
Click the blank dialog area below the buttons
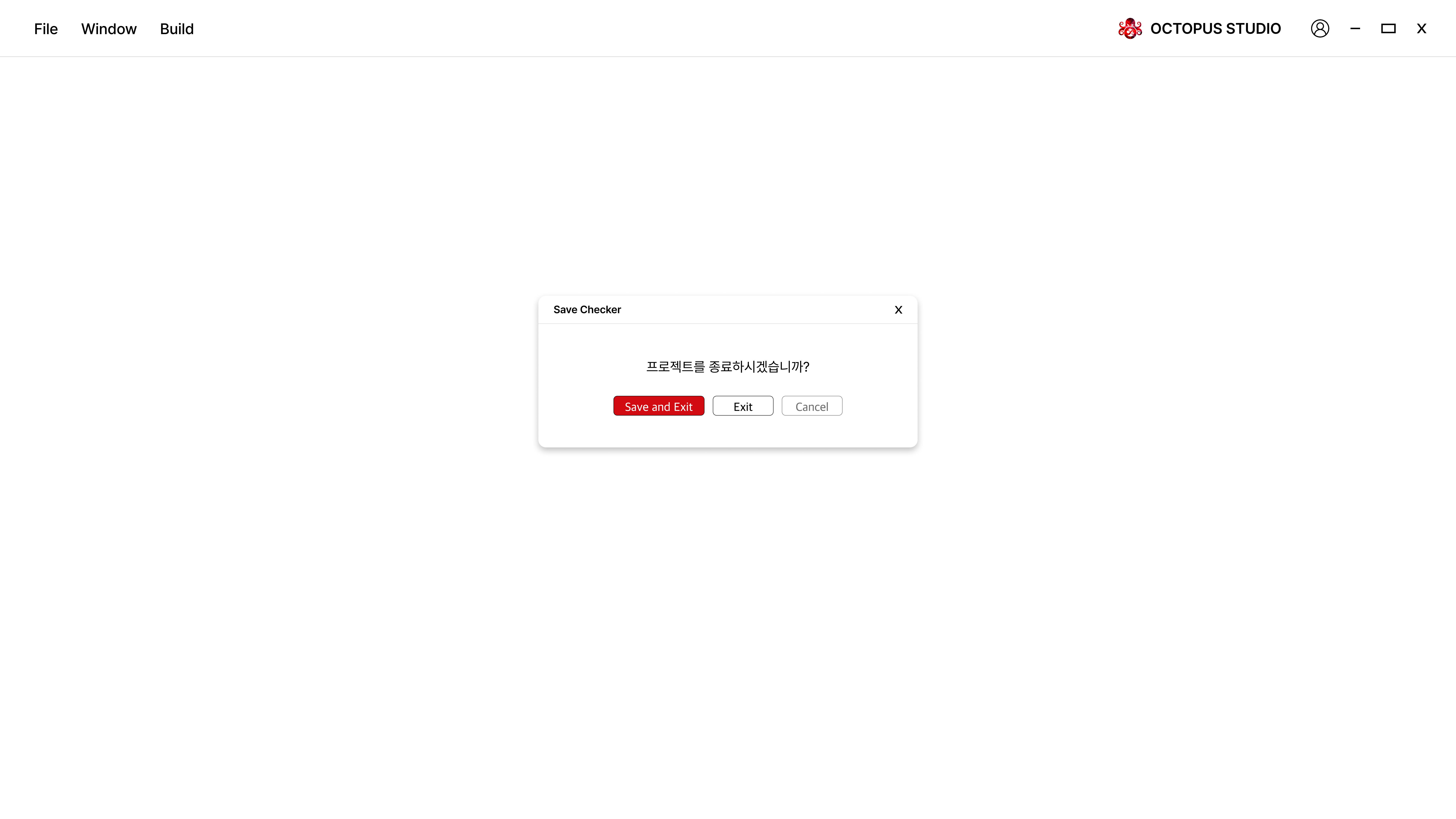point(727,432)
